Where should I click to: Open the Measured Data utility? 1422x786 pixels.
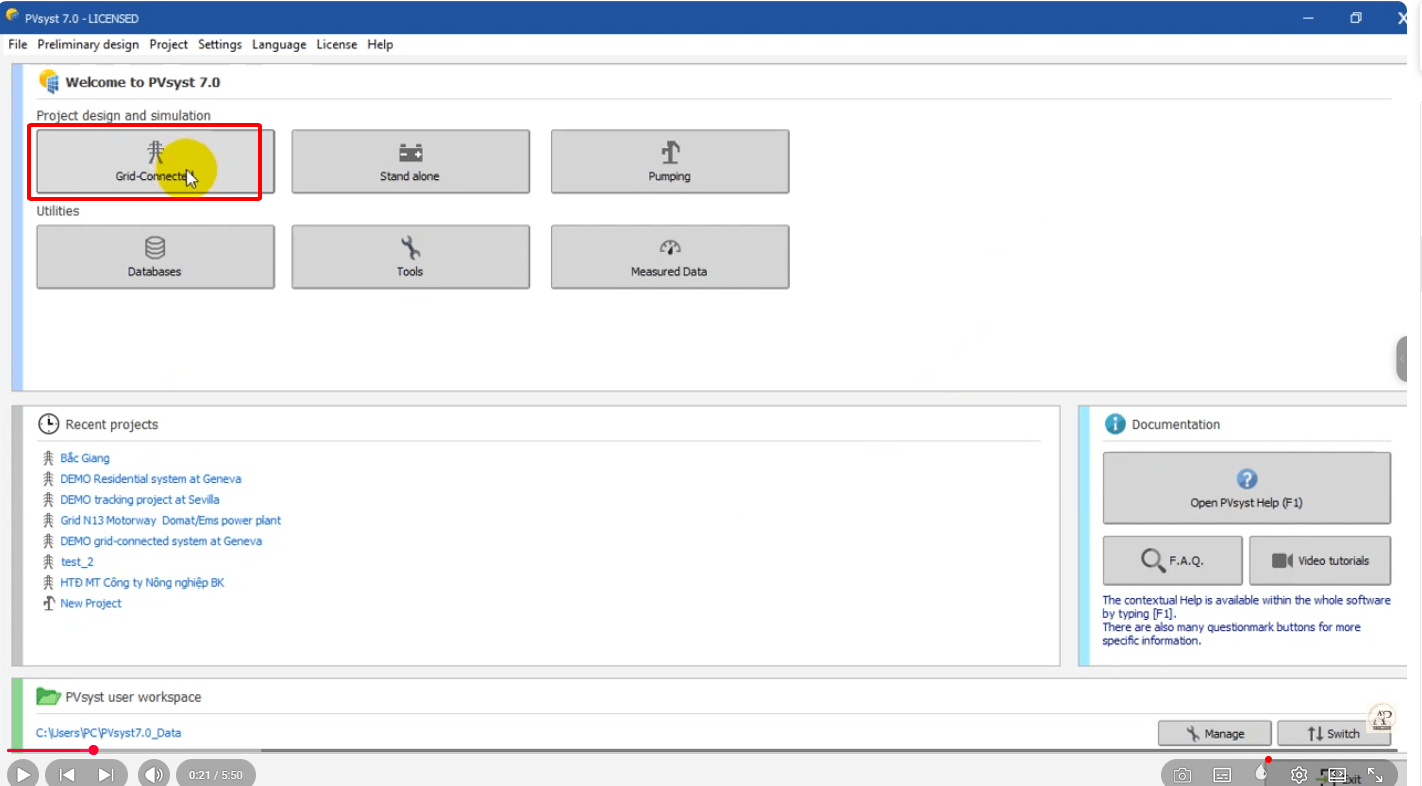coord(669,257)
